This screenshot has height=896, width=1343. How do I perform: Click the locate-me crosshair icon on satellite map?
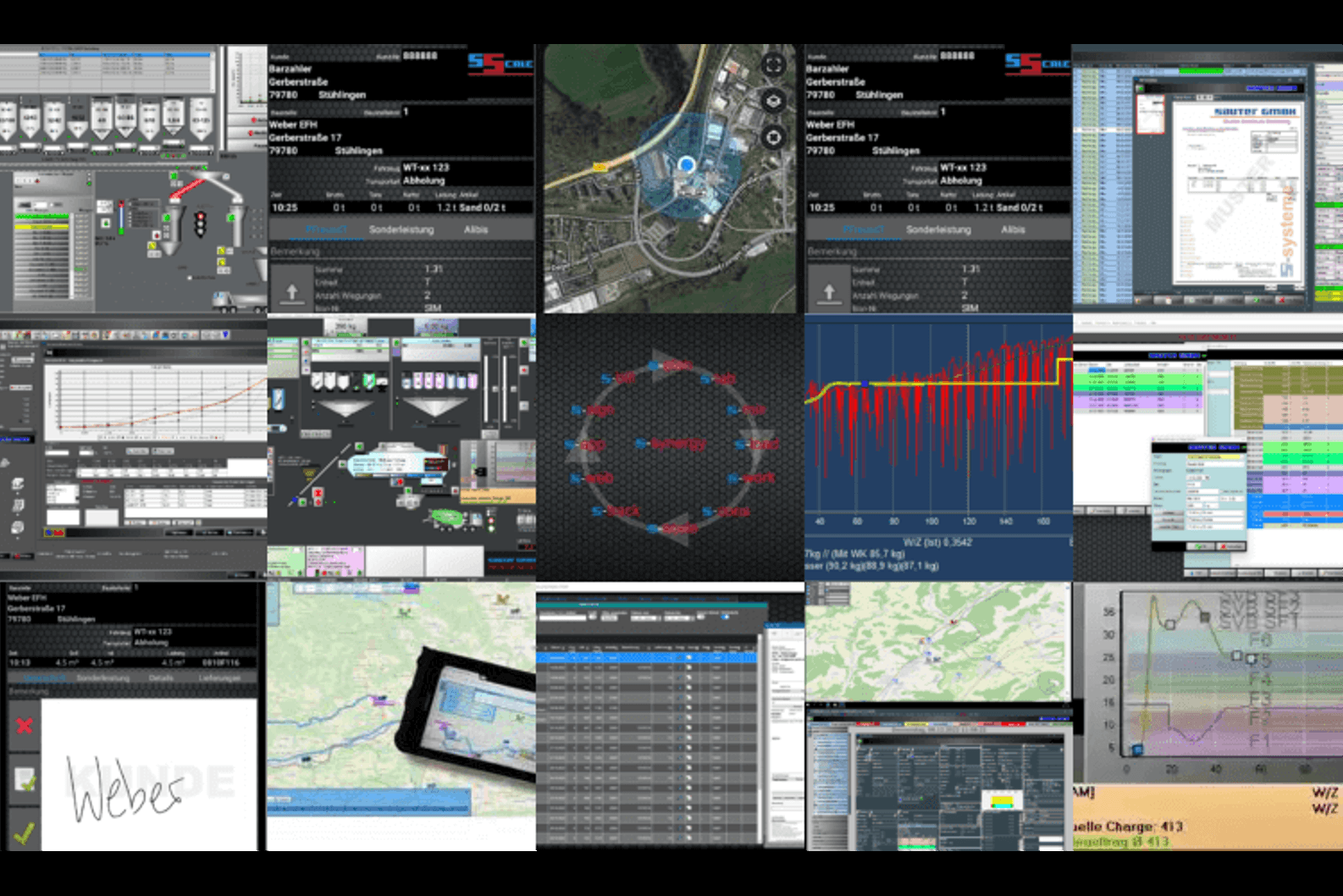(773, 136)
